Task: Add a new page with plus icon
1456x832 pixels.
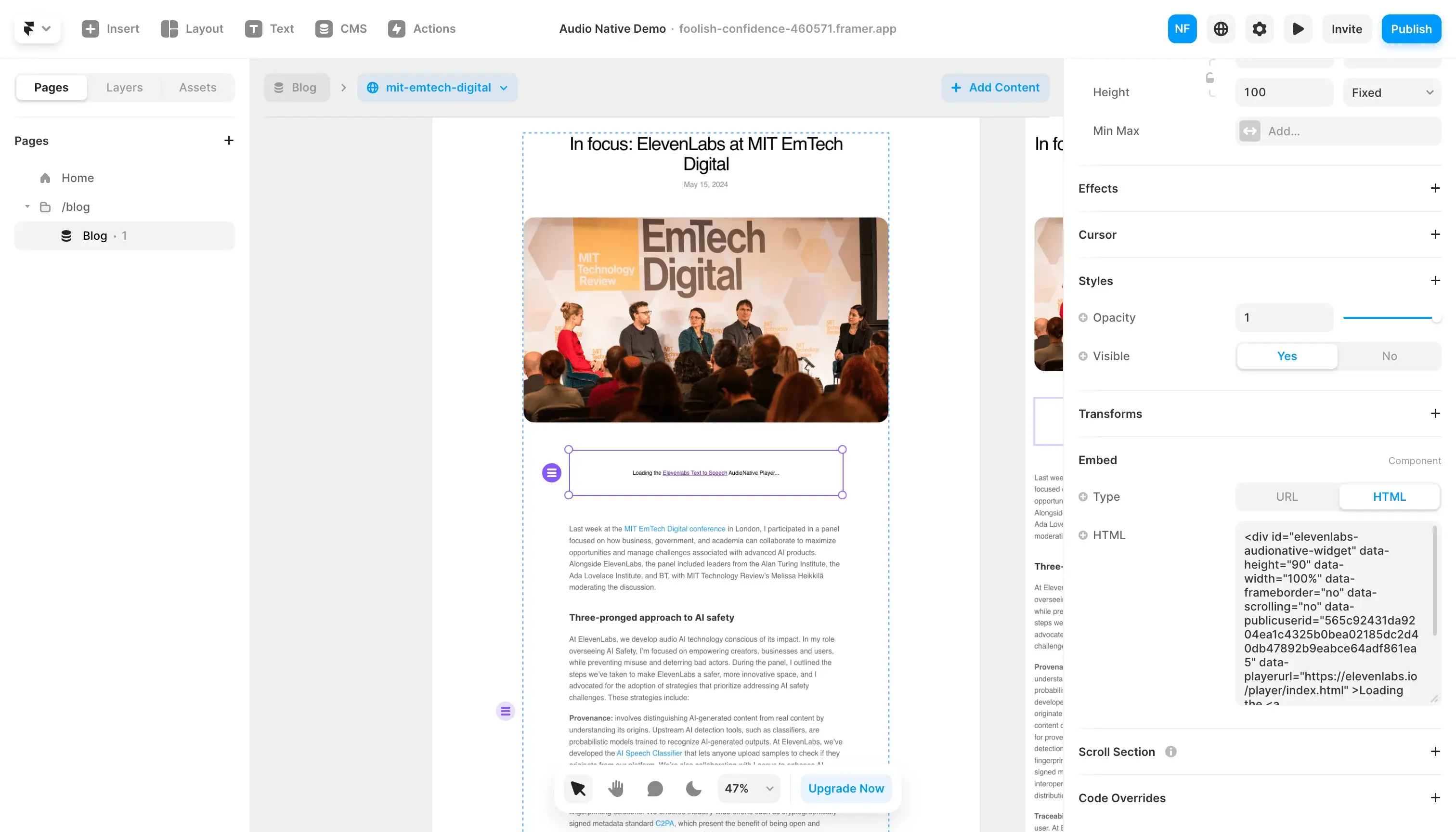Action: pos(229,141)
